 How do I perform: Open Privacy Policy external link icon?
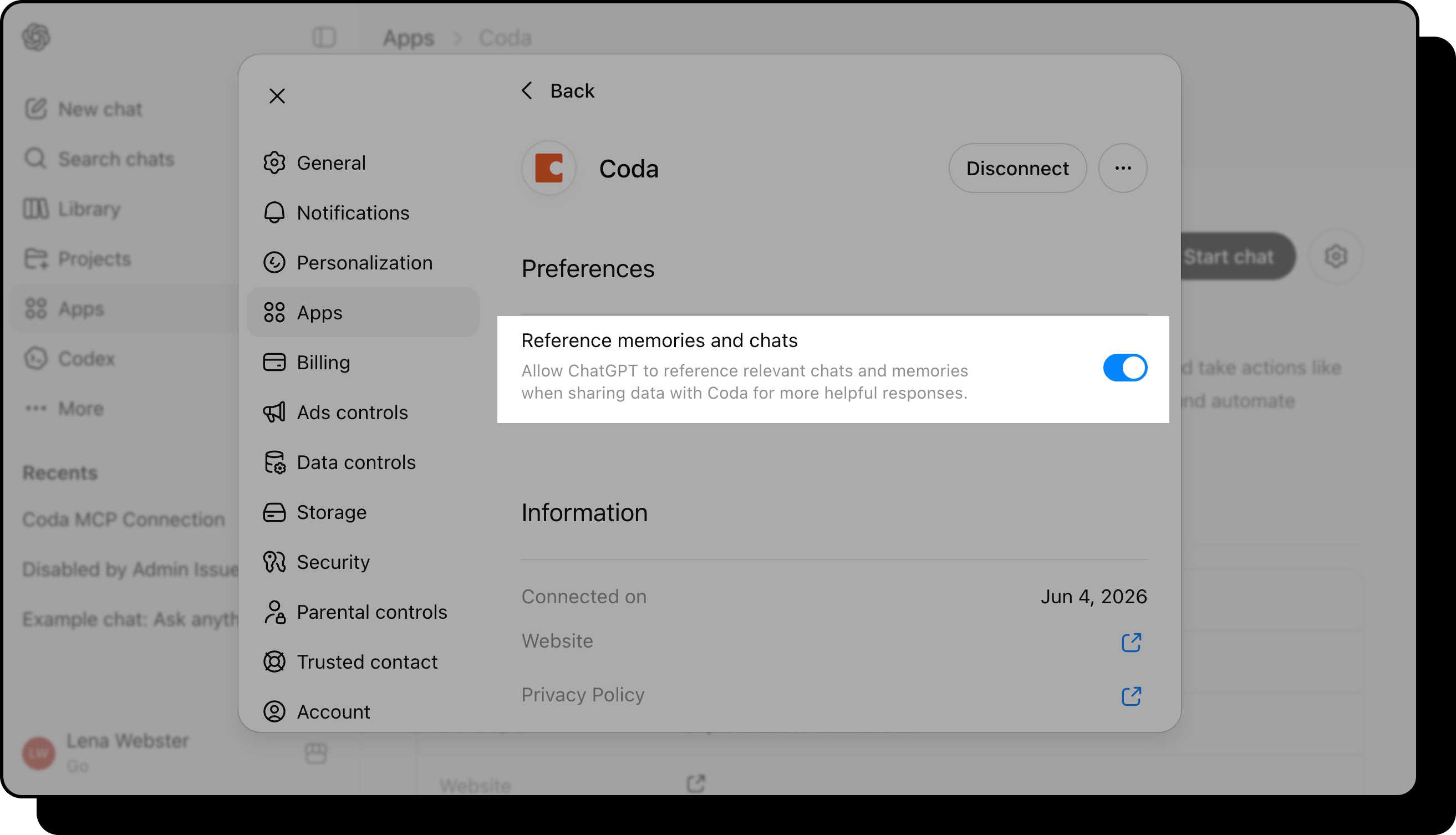[1131, 696]
